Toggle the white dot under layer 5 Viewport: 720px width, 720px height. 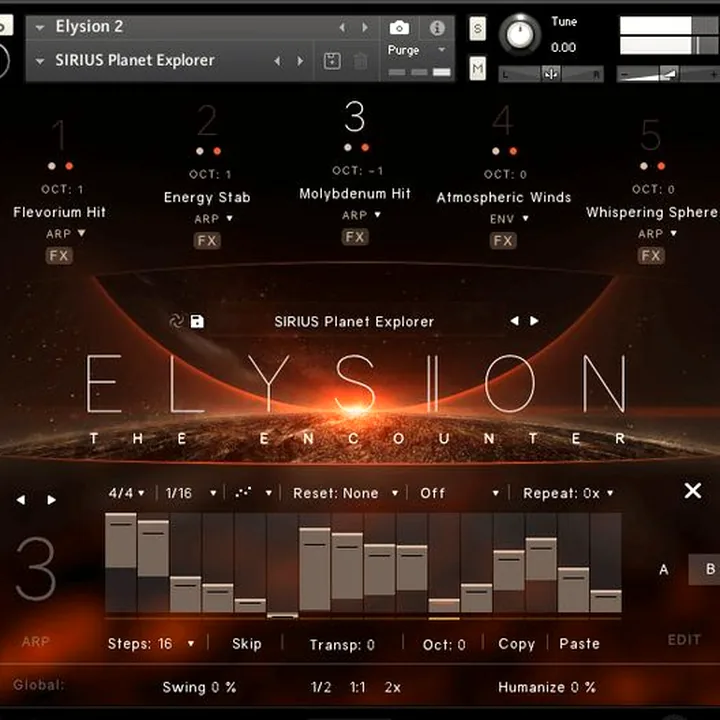(644, 166)
